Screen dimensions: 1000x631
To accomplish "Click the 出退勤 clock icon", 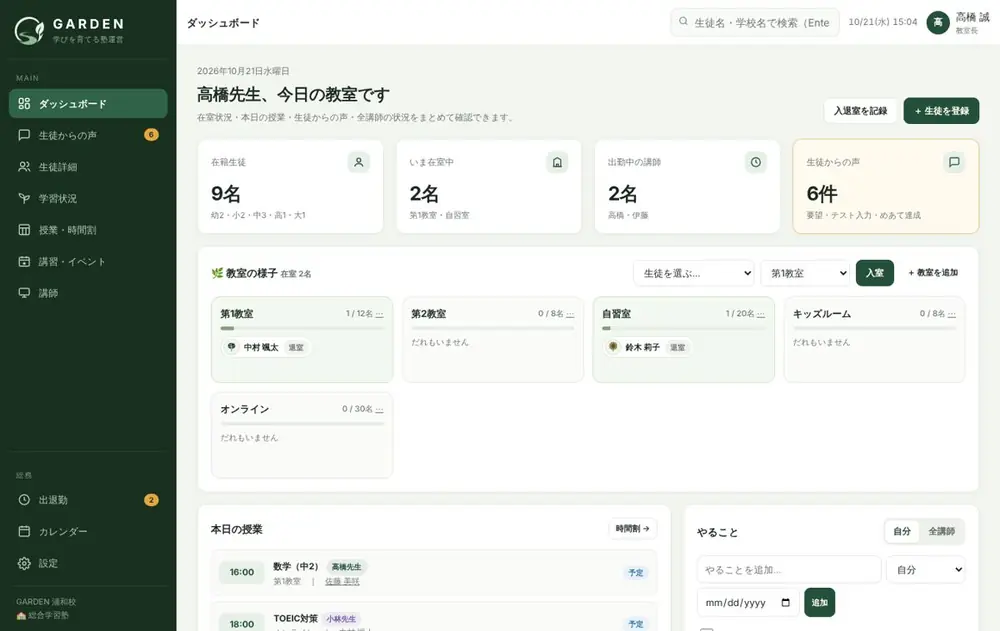I will [x=24, y=500].
